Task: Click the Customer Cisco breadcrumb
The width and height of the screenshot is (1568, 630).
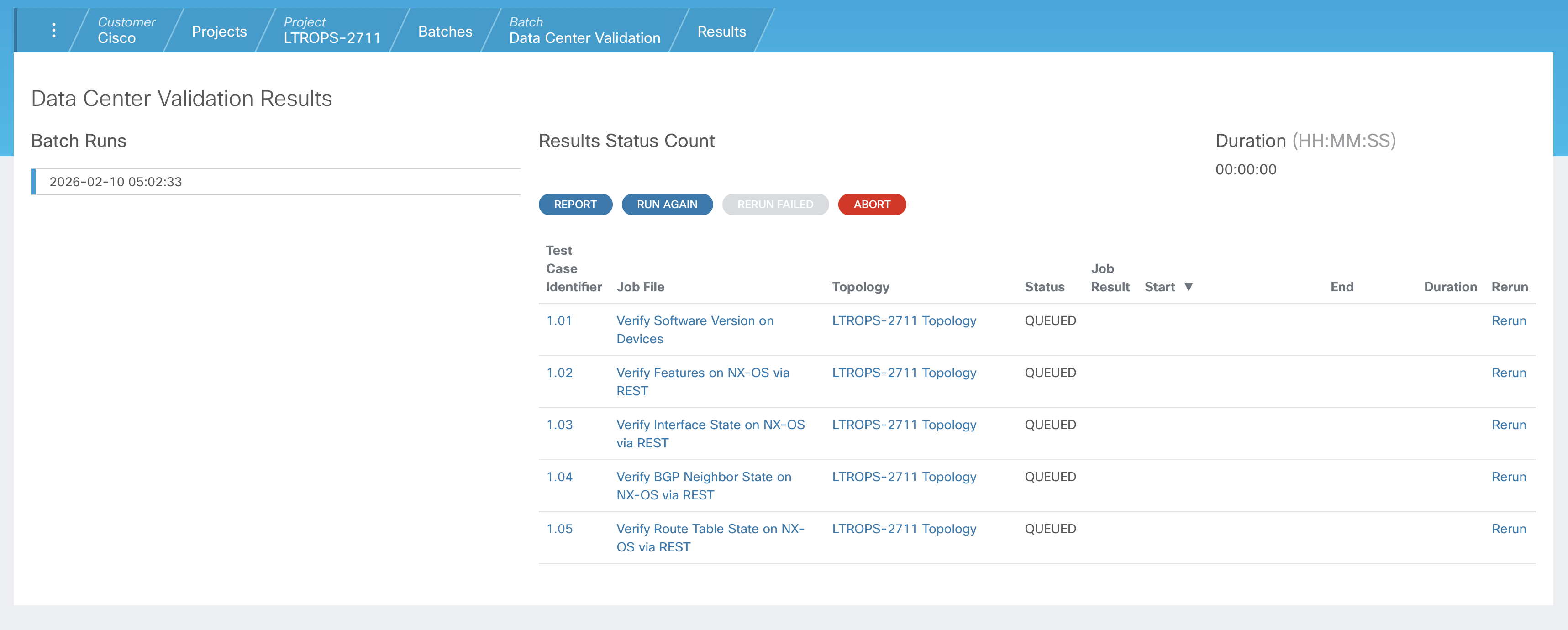Action: 126,31
